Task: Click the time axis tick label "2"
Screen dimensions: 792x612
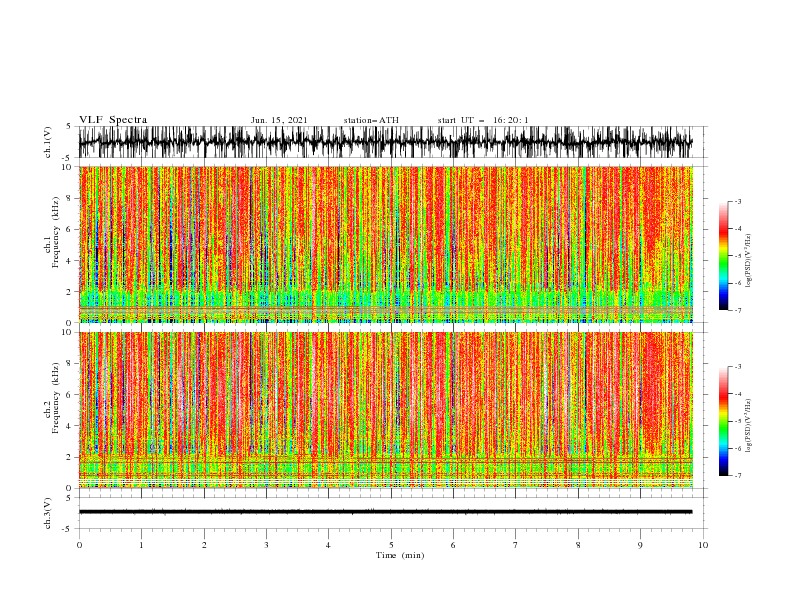Action: click(204, 545)
